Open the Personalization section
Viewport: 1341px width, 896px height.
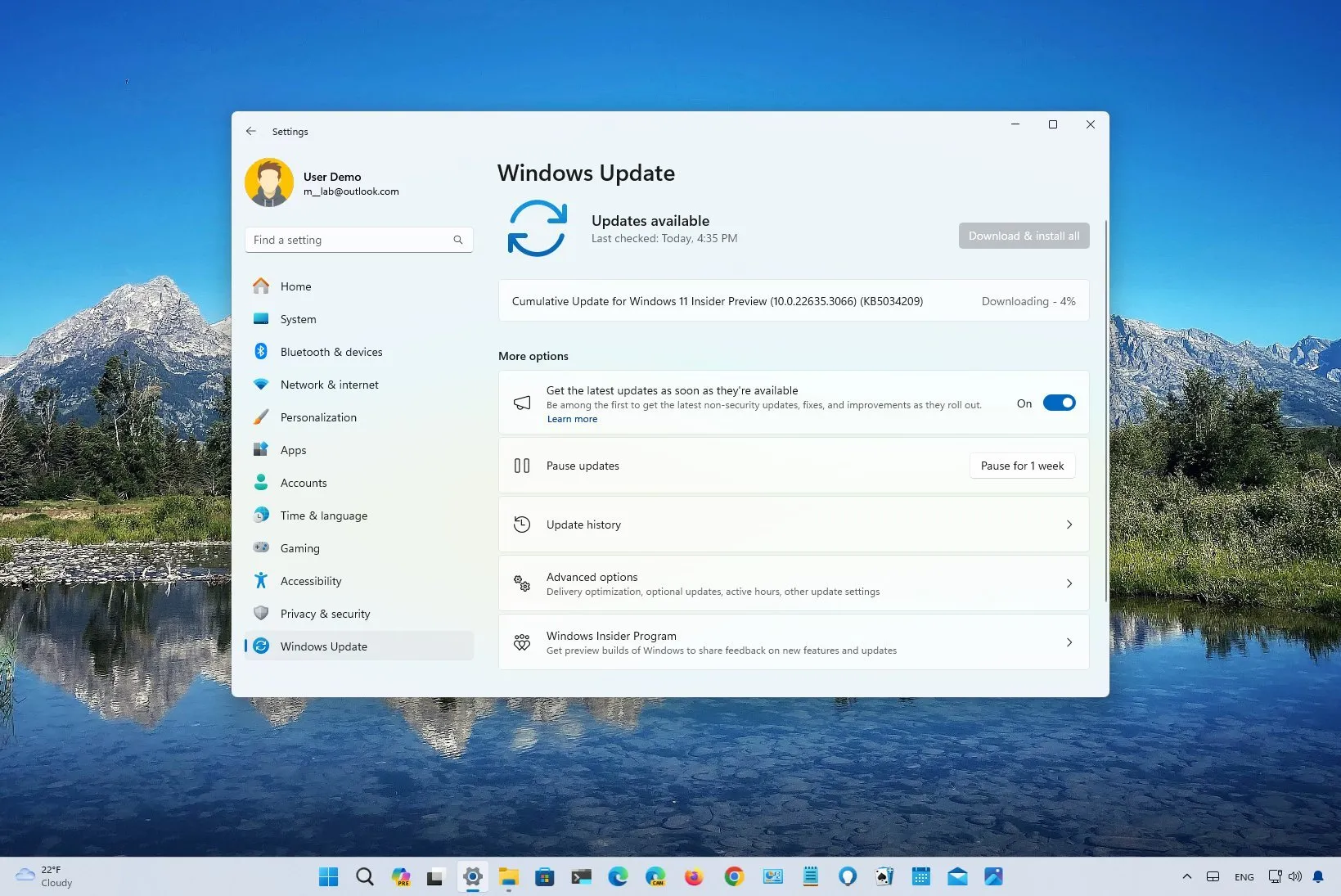tap(319, 417)
